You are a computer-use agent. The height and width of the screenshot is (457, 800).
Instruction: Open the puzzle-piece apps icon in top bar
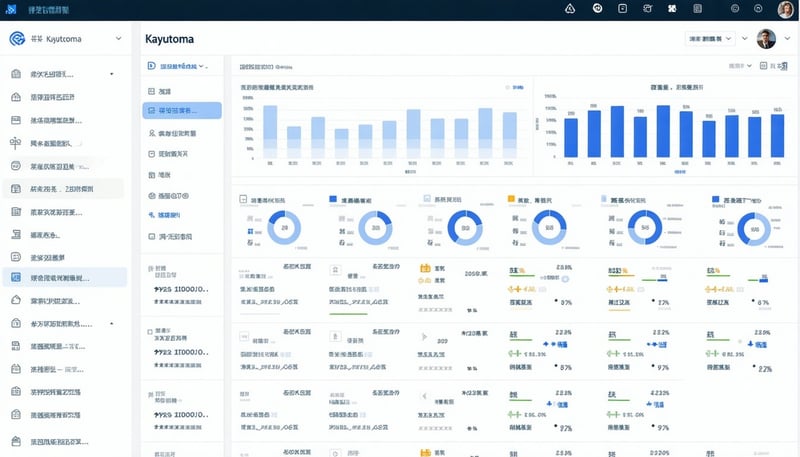coord(672,9)
